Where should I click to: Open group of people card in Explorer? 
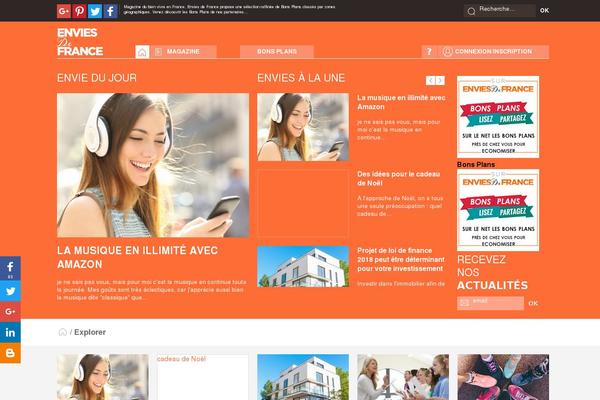click(x=403, y=377)
